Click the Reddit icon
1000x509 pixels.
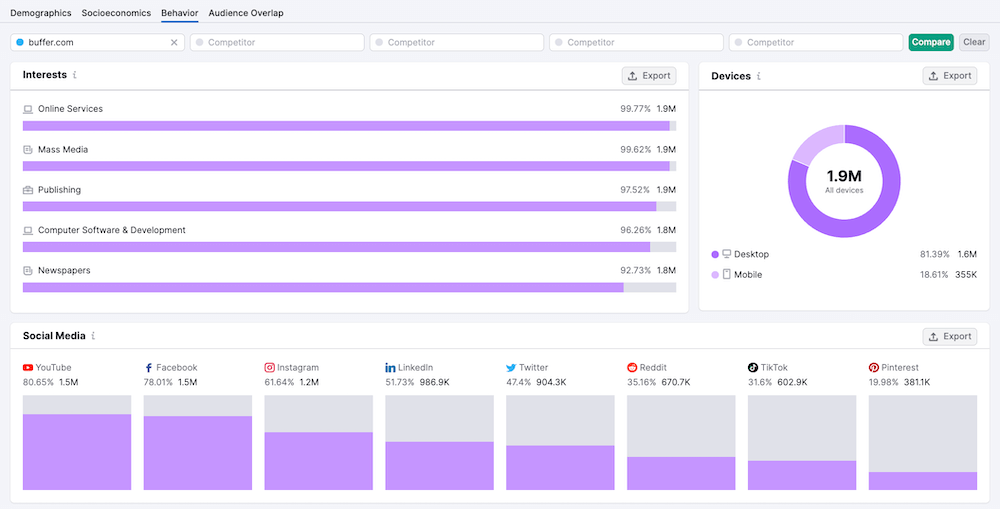click(x=632, y=368)
